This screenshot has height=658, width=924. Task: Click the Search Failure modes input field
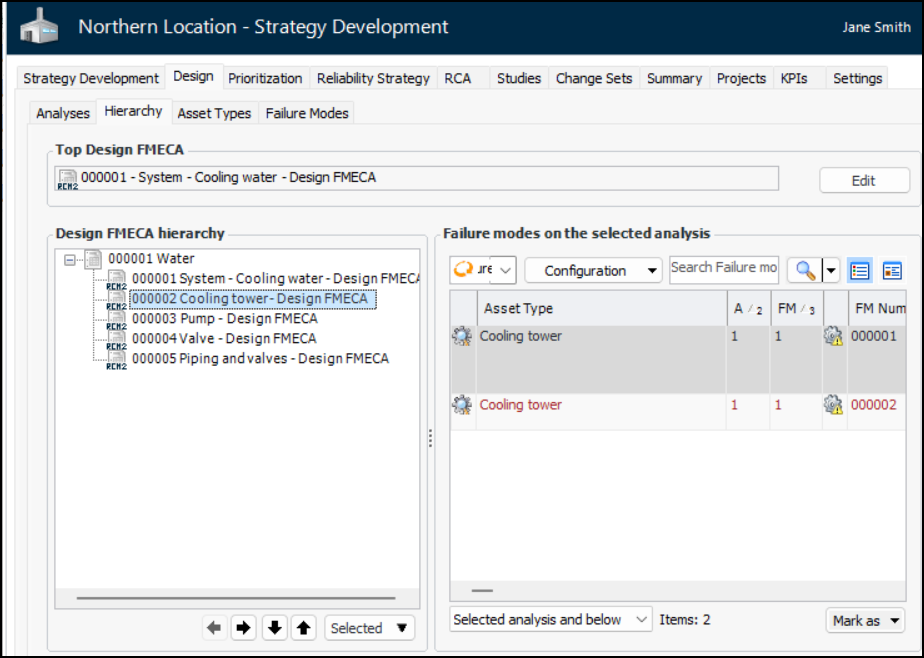point(723,268)
